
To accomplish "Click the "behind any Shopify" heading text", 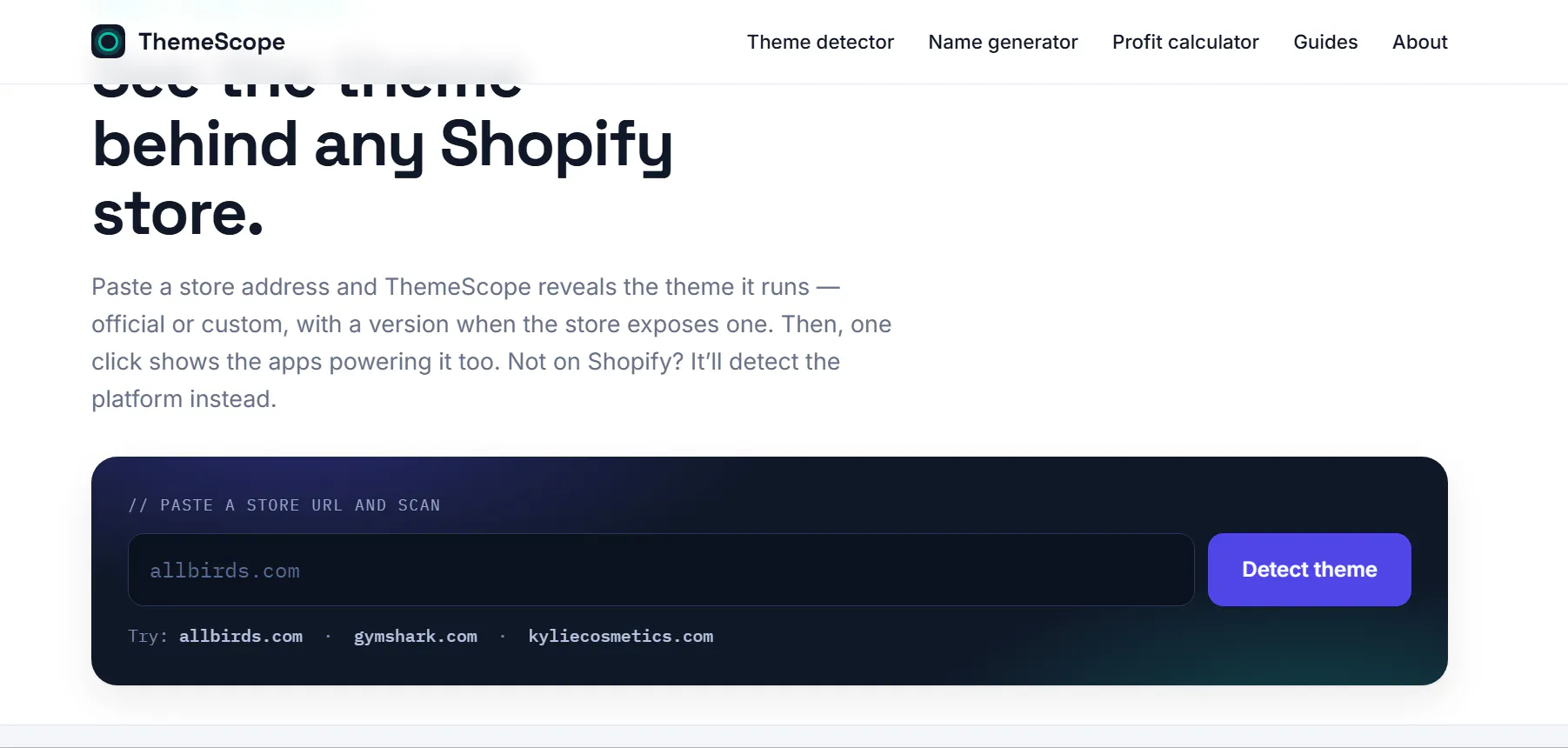I will (x=383, y=144).
